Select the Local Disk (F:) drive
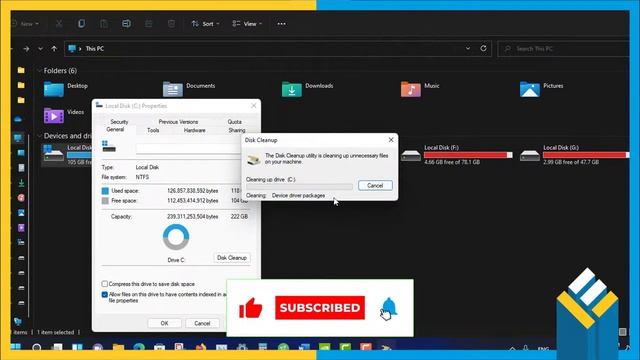 [x=456, y=155]
